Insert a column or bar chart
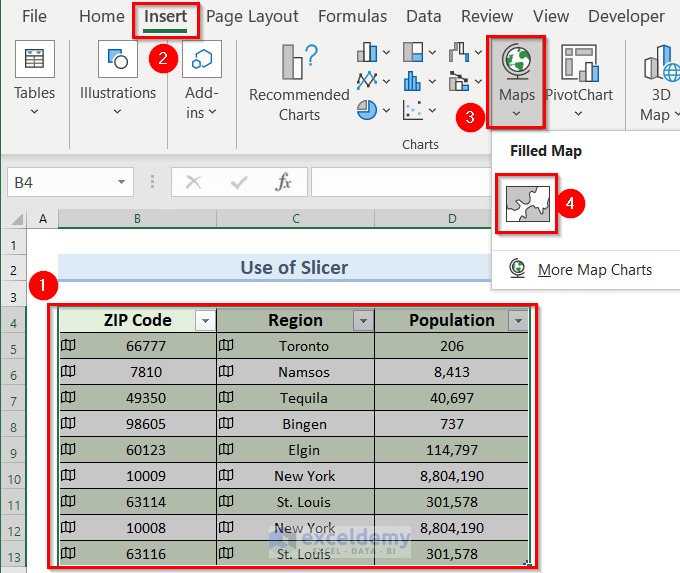Viewport: 680px width, 573px height. pyautogui.click(x=367, y=52)
